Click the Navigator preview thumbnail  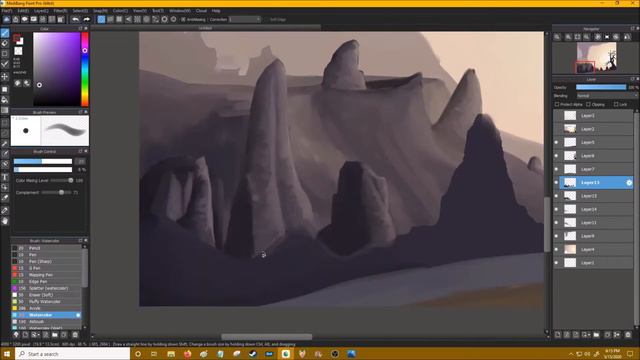(x=596, y=58)
